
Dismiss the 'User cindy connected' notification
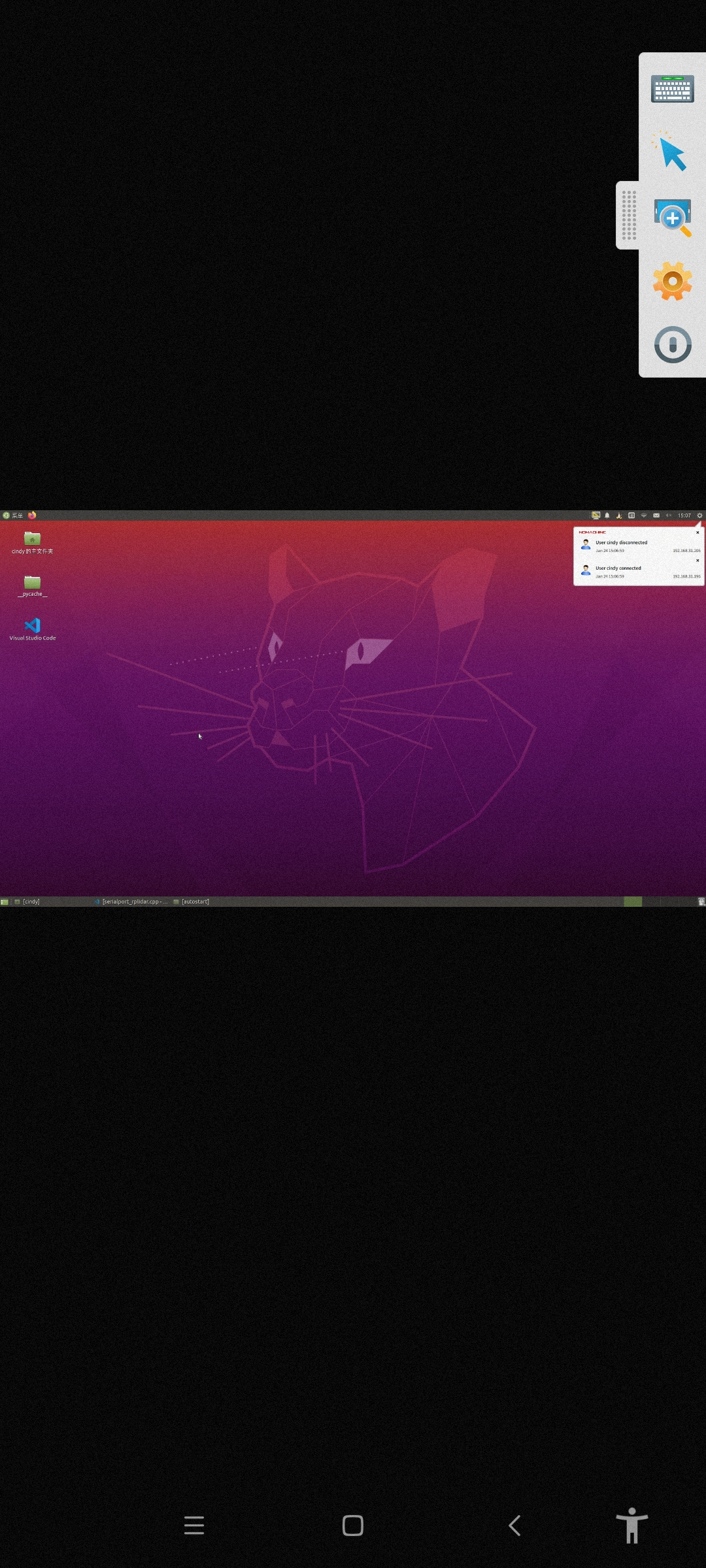(698, 561)
